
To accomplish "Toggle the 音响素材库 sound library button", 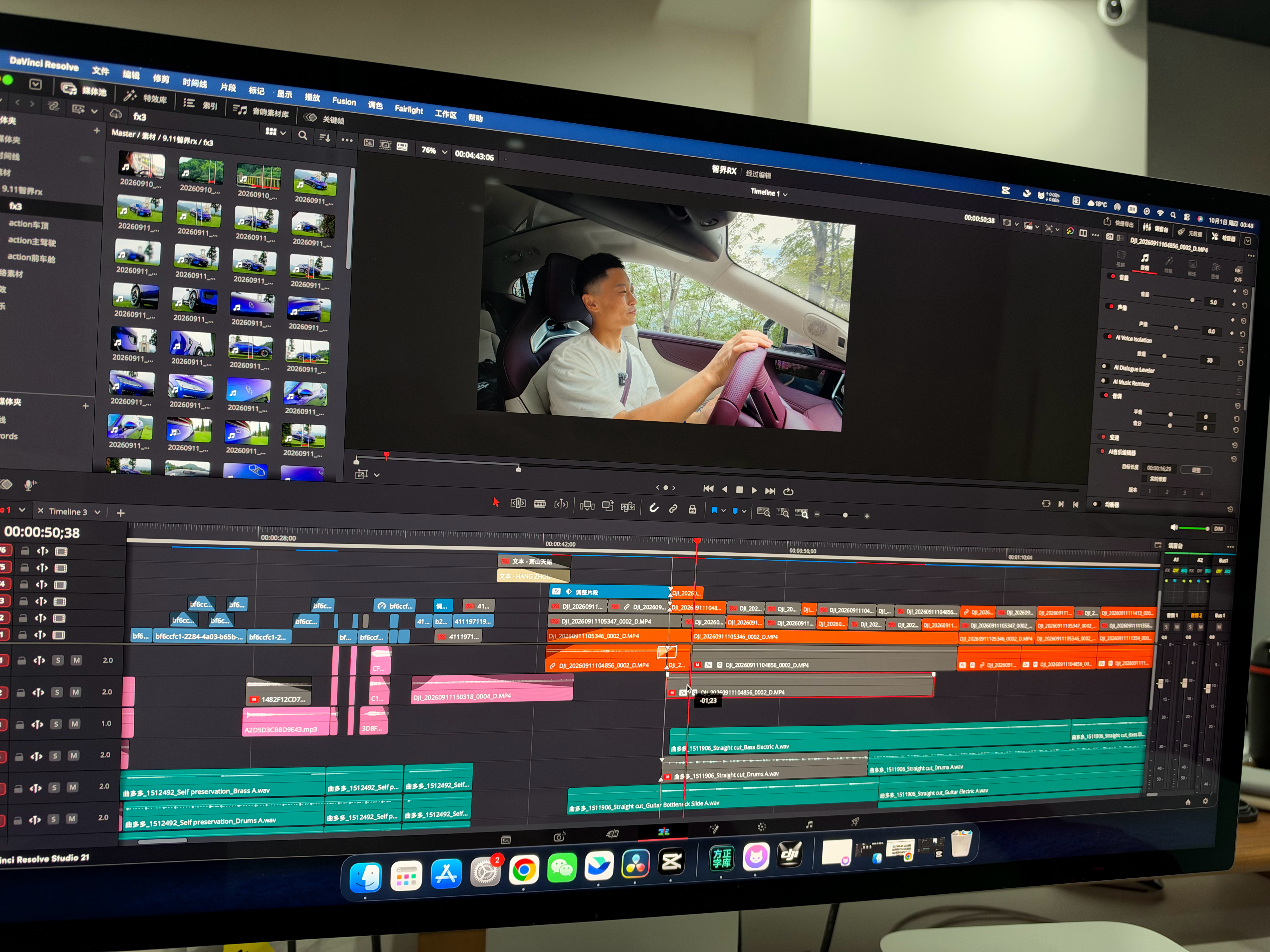I will (261, 111).
